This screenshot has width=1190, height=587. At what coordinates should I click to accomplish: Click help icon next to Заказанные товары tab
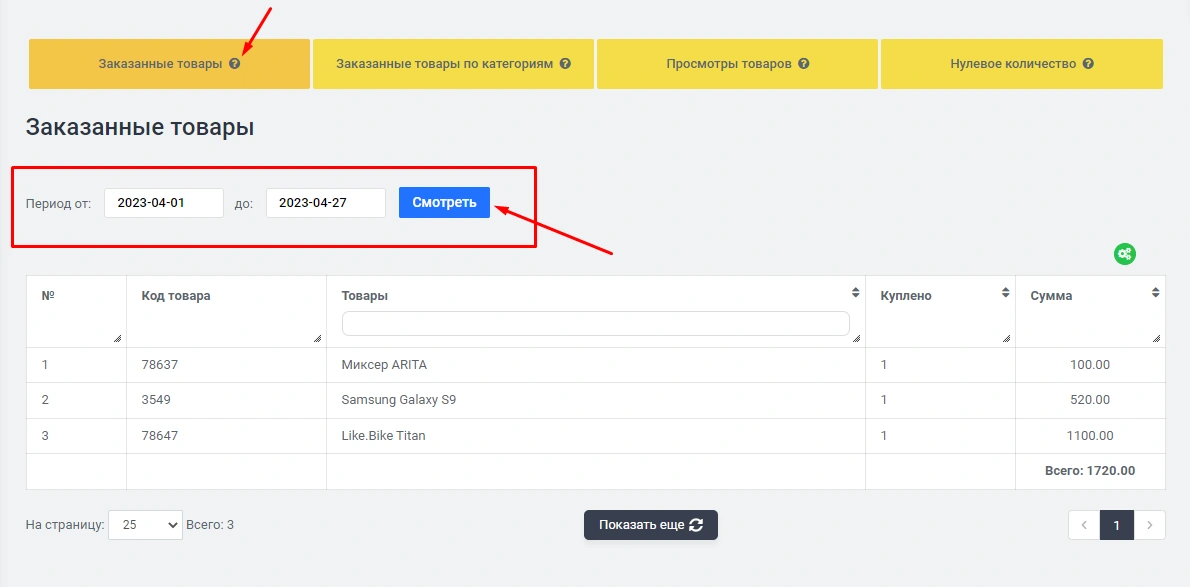coord(235,64)
